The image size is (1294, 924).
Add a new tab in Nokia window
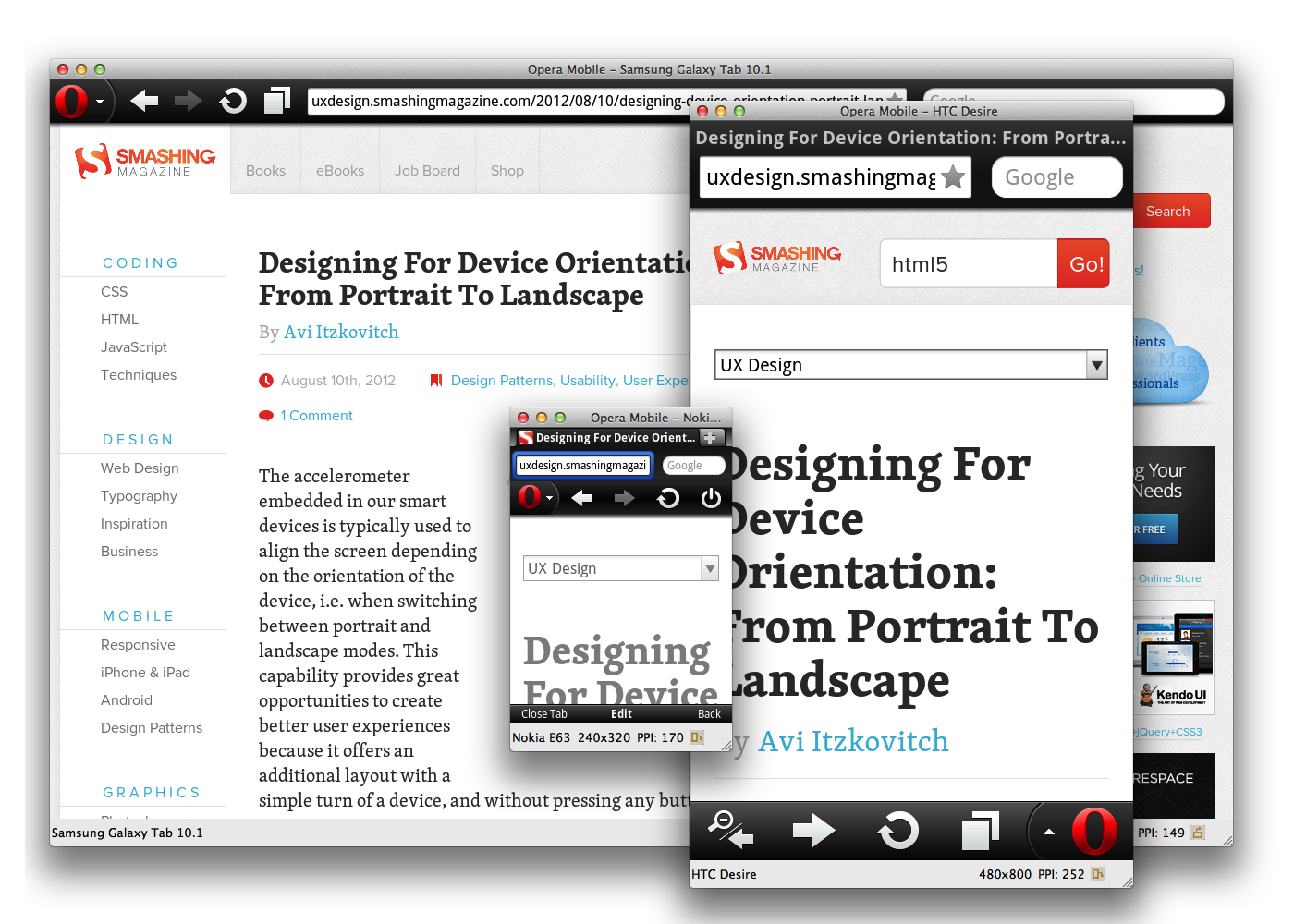tap(712, 437)
